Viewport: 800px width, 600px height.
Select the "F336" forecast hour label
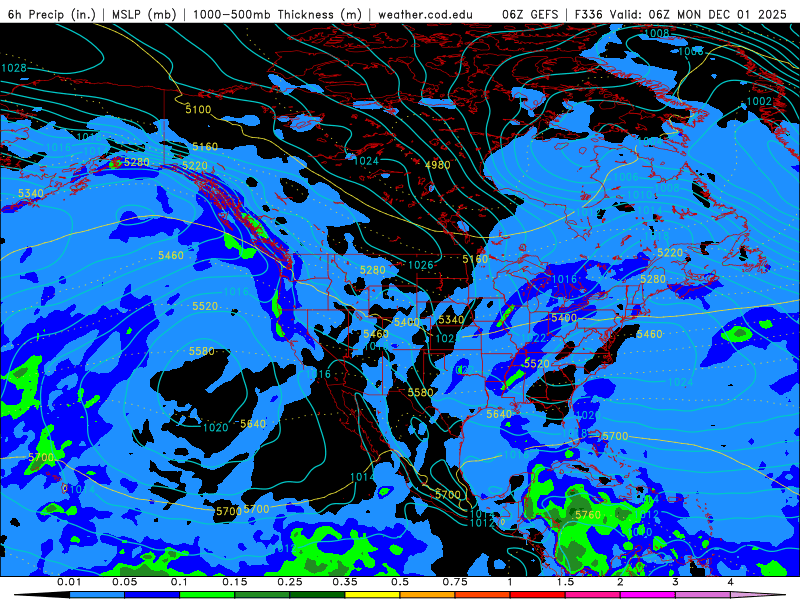[589, 14]
